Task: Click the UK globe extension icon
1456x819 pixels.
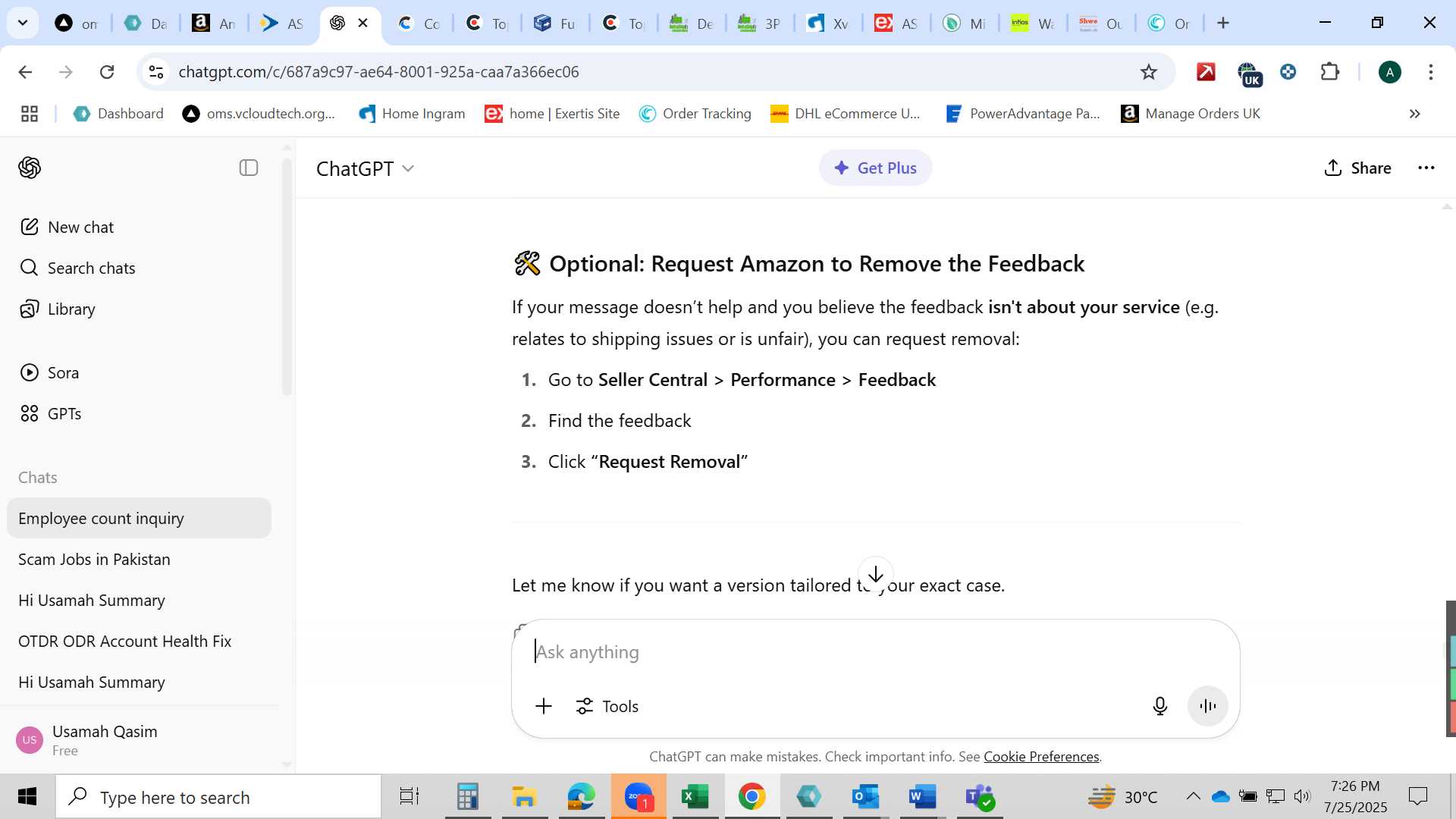Action: [x=1248, y=73]
